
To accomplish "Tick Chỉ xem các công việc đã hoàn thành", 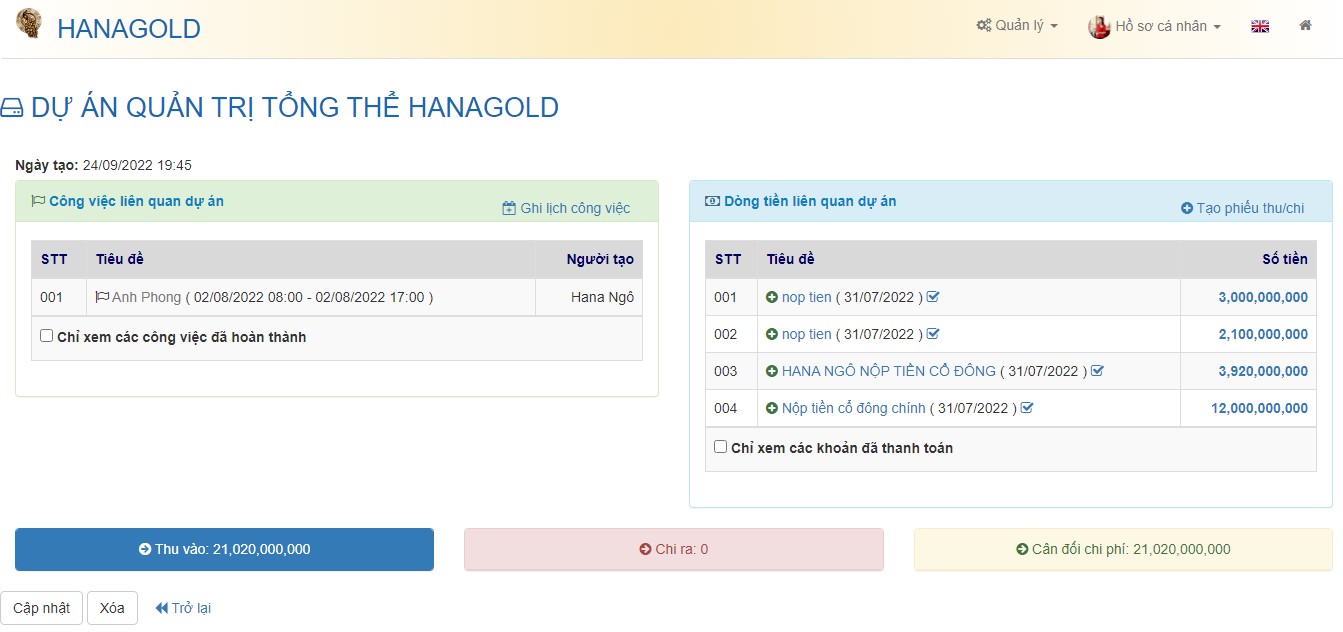I will tap(46, 336).
